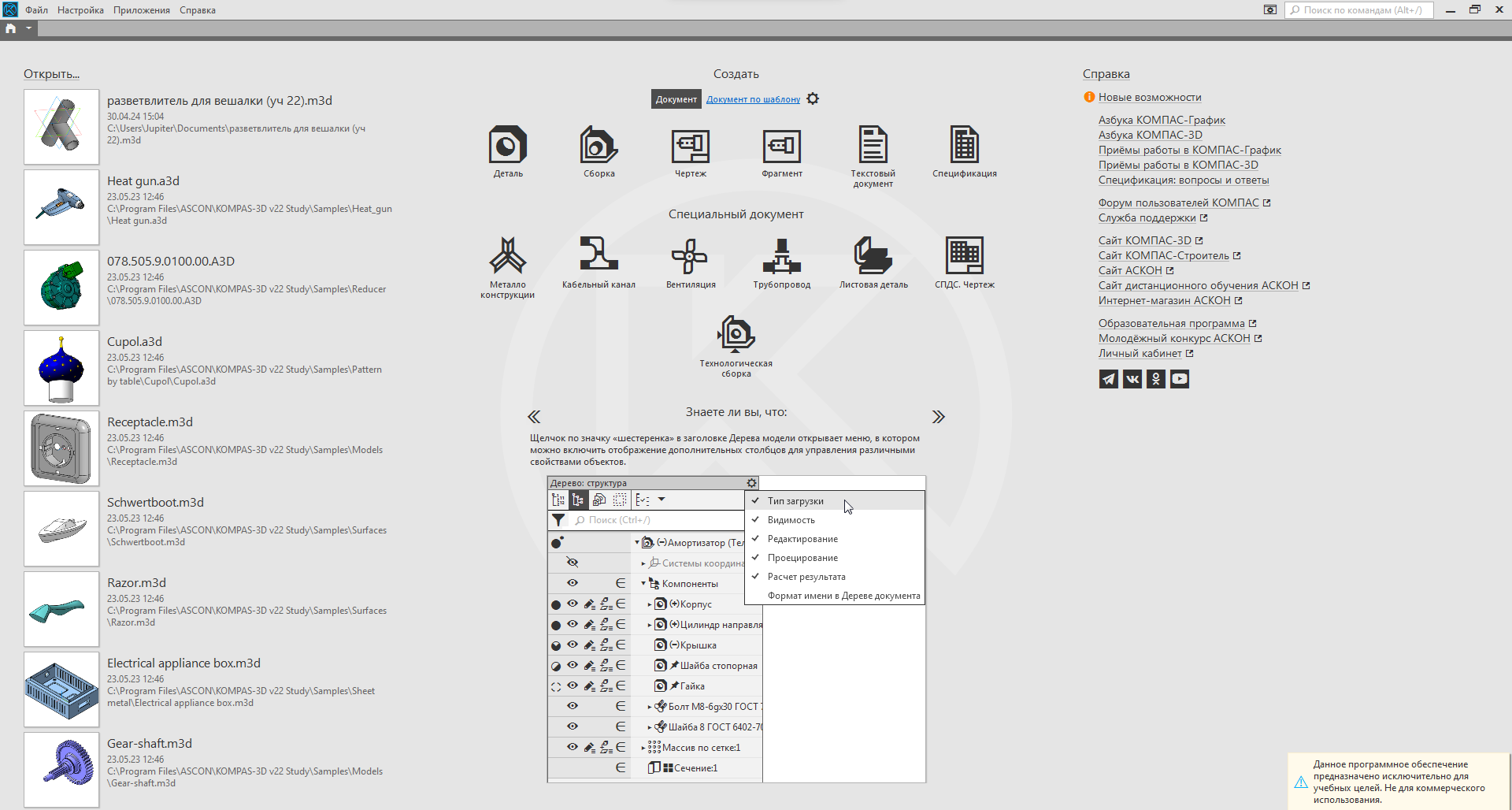Screen dimensions: 1512x810
Task: Create a Листовая деталь document
Action: tap(873, 262)
